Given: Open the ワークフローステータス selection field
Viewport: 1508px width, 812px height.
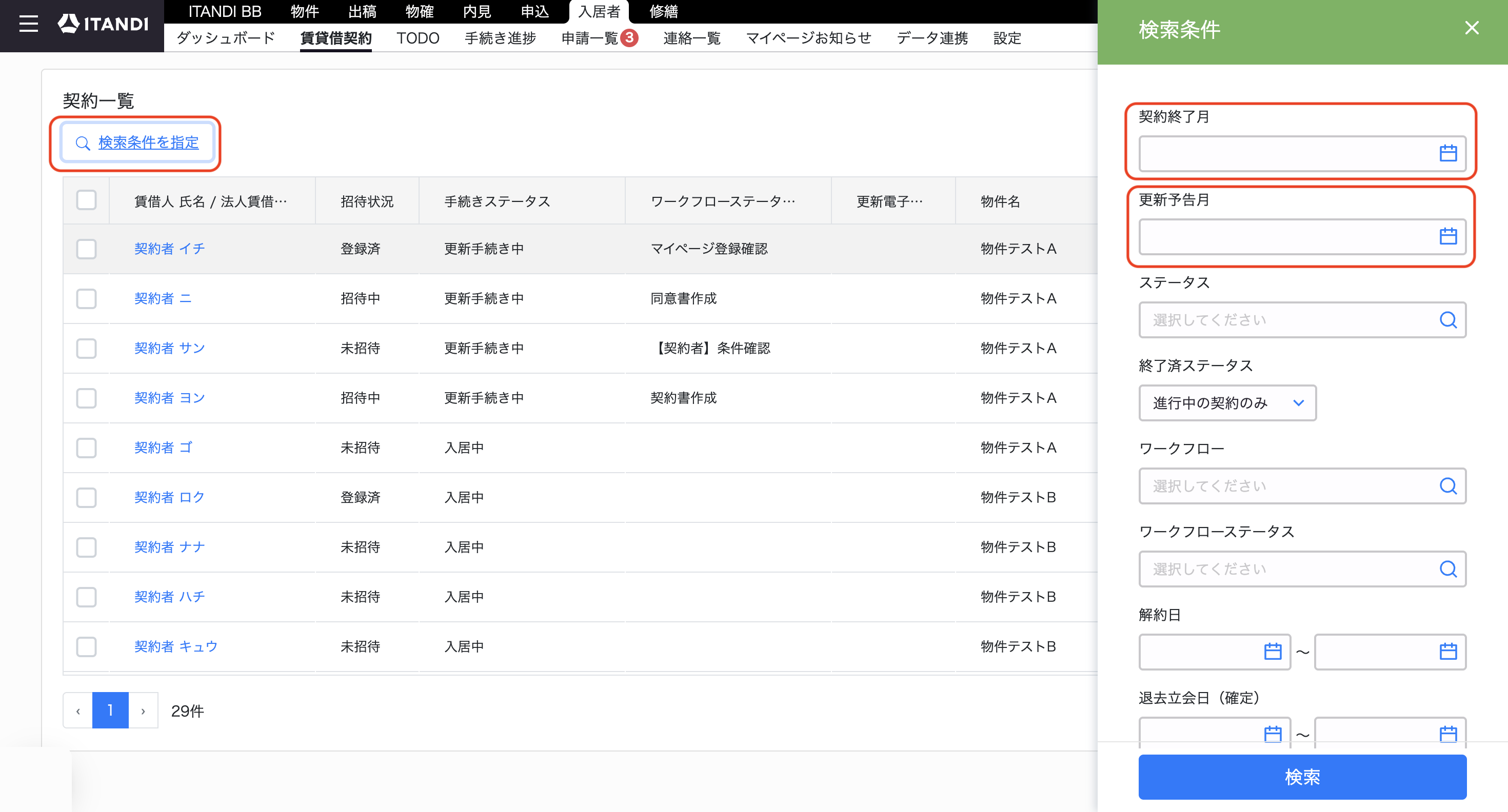Looking at the screenshot, I should coord(1302,569).
